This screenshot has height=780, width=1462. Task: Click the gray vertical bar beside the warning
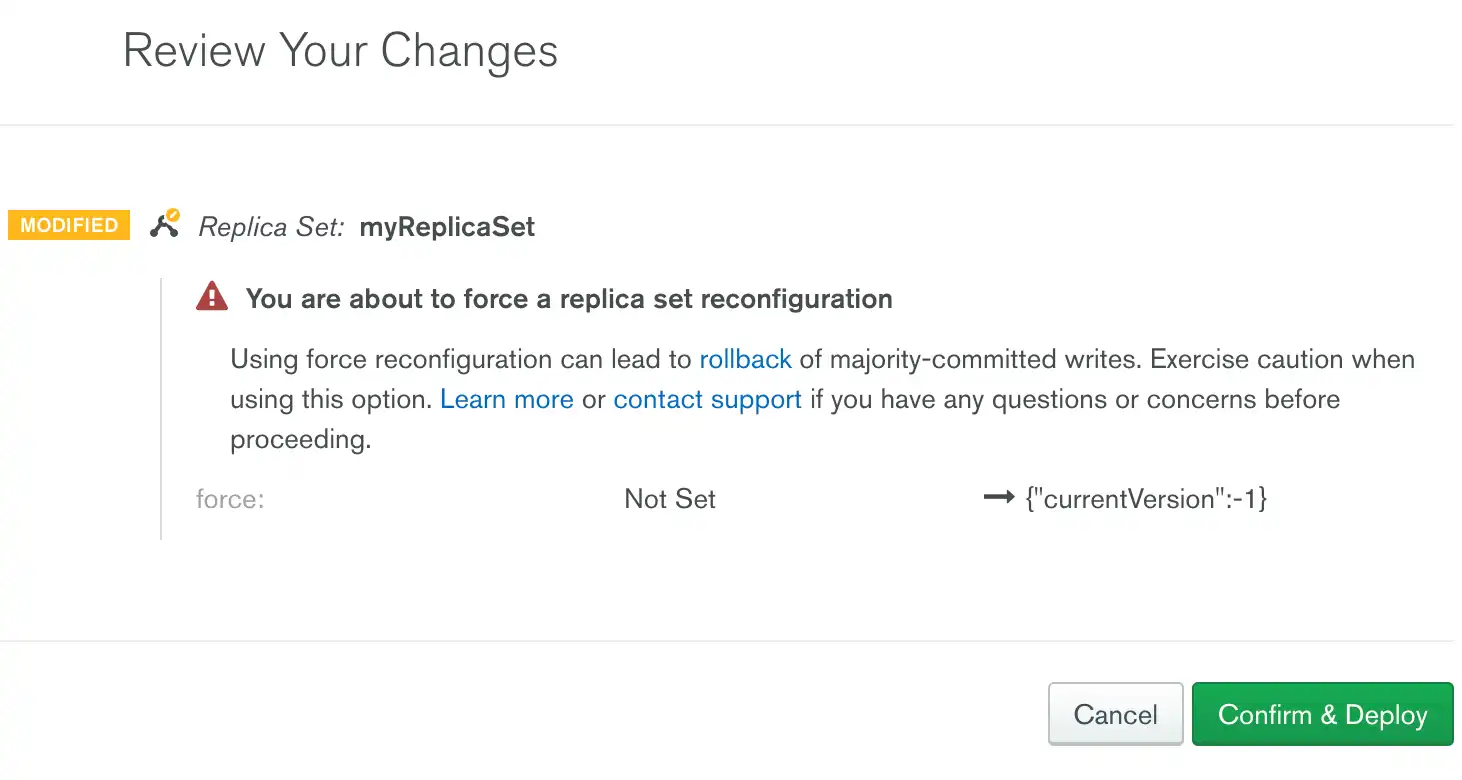pos(161,410)
